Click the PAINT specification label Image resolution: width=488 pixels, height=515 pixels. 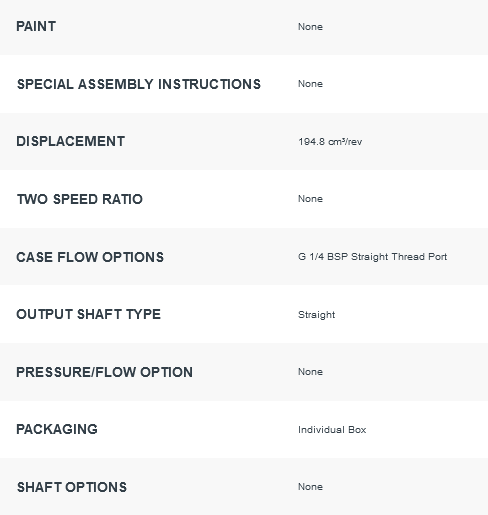point(36,27)
